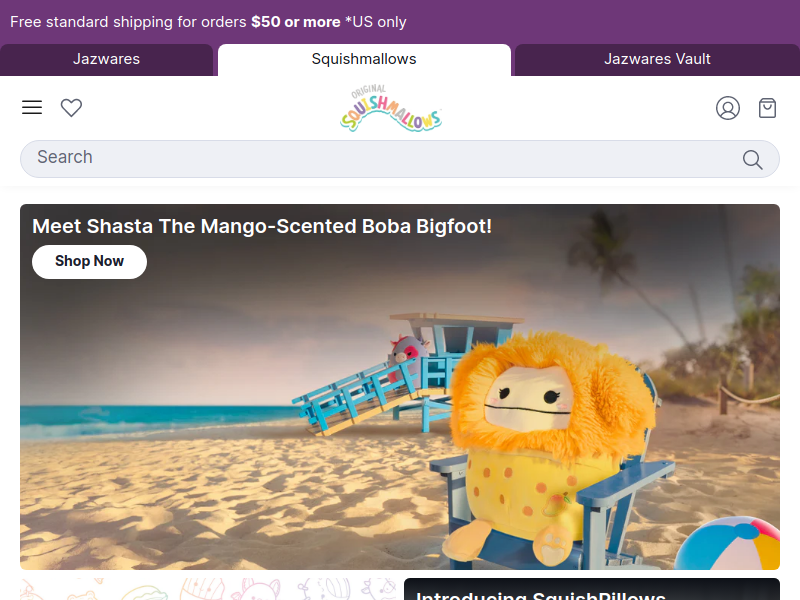Open the user account icon
Image resolution: width=800 pixels, height=600 pixels.
[x=728, y=108]
